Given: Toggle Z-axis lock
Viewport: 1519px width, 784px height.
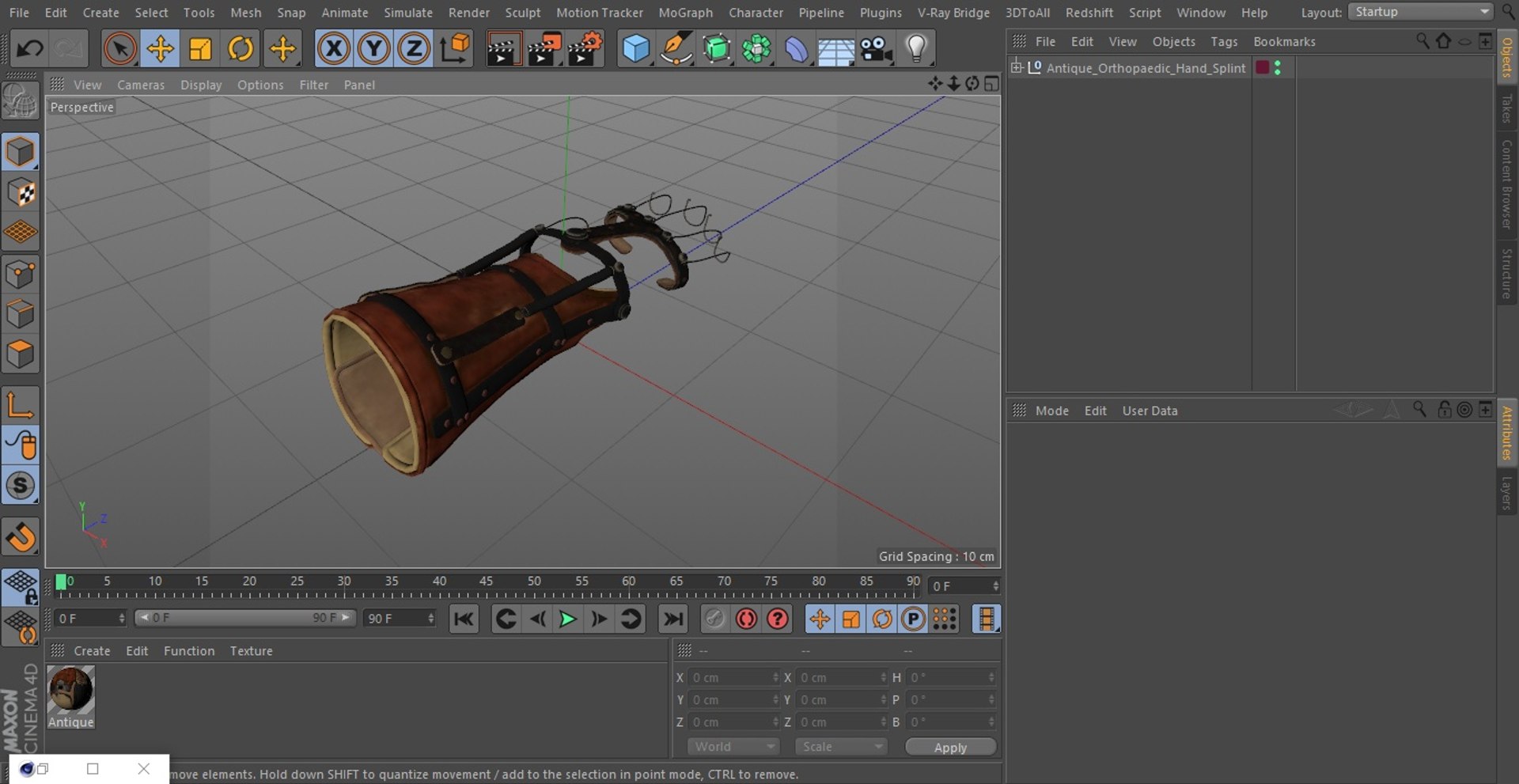Looking at the screenshot, I should click(x=413, y=49).
